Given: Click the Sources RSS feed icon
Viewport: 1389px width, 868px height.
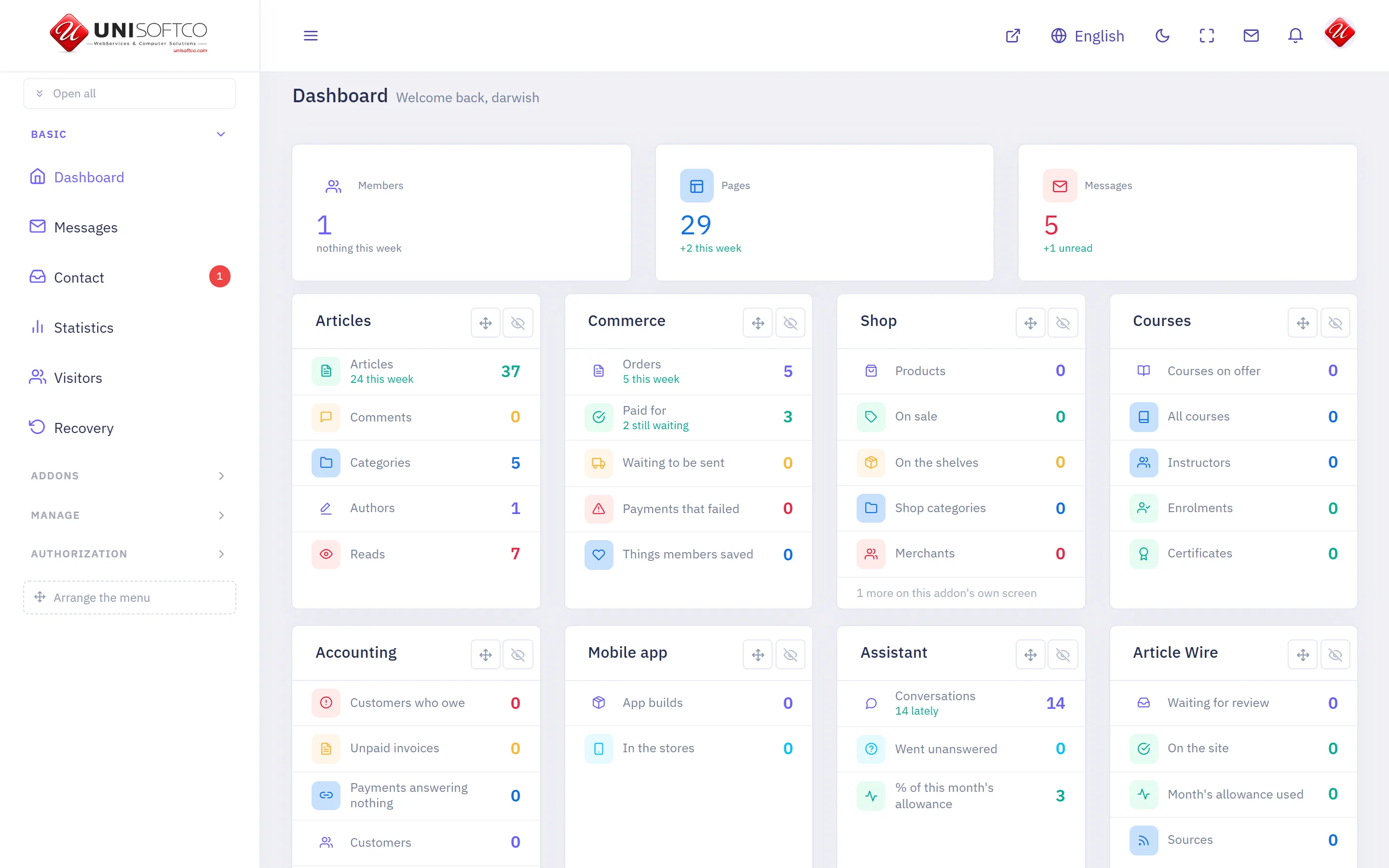Looking at the screenshot, I should [1144, 840].
